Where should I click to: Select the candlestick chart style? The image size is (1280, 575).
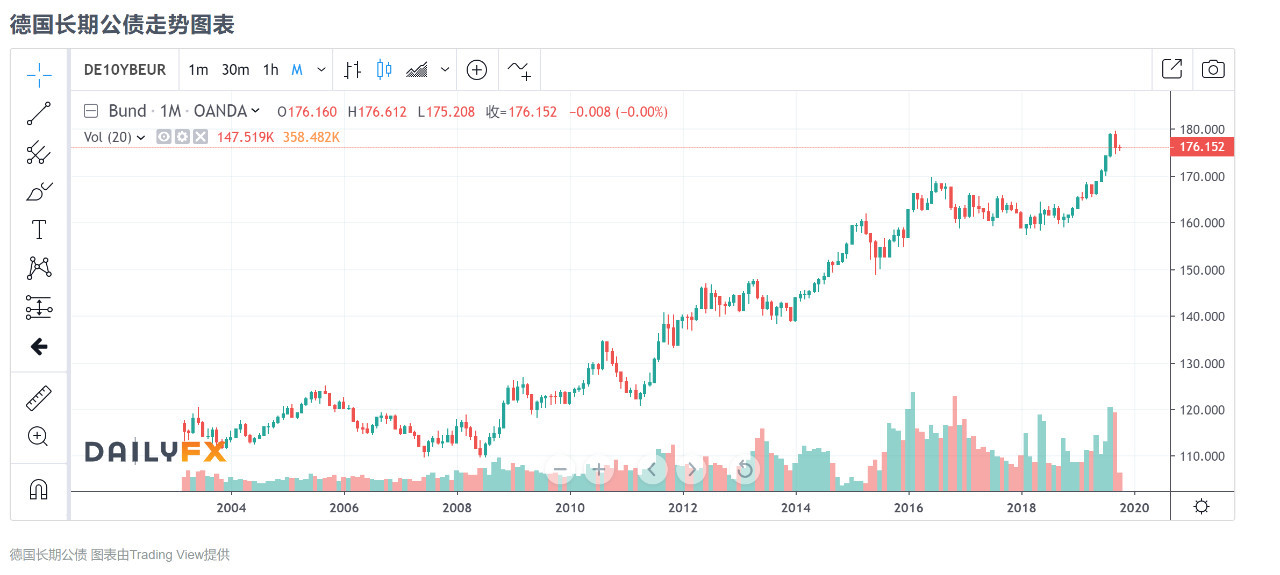coord(384,70)
